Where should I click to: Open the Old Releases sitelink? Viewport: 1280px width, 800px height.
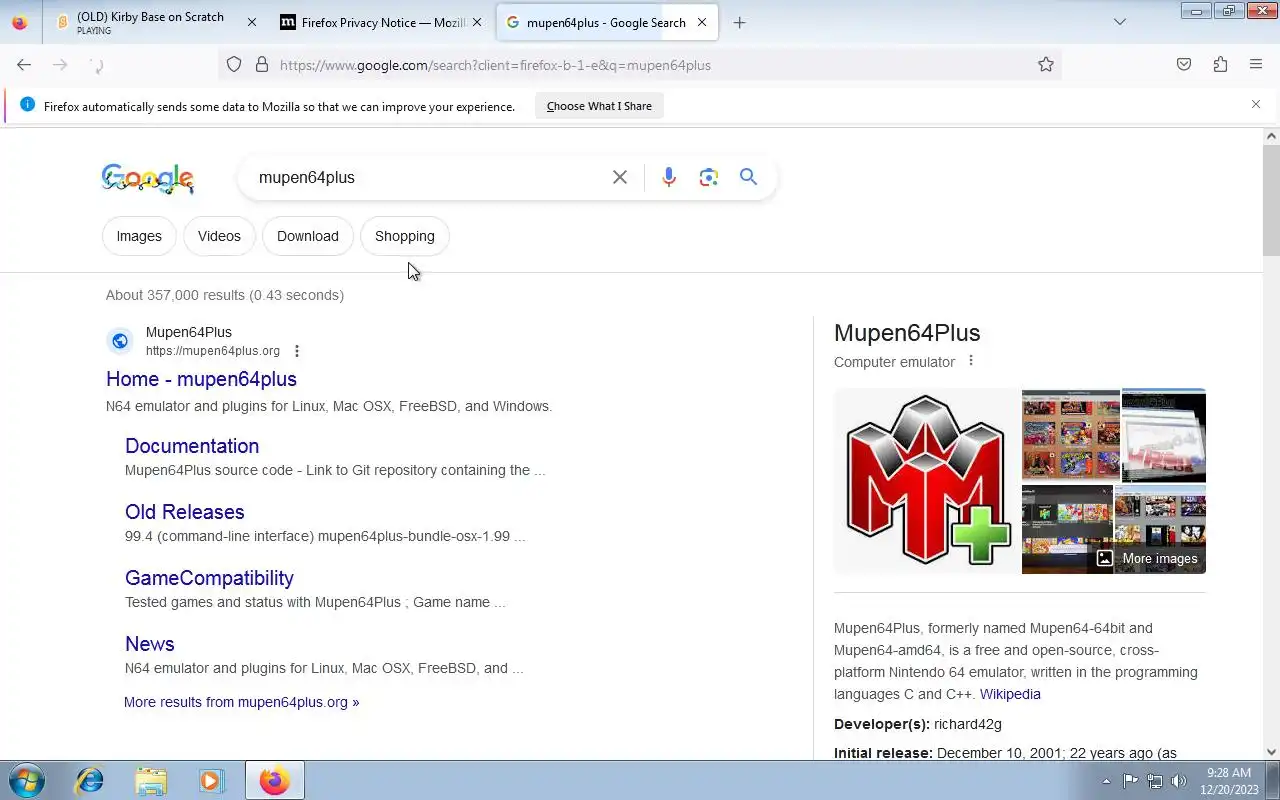[185, 512]
